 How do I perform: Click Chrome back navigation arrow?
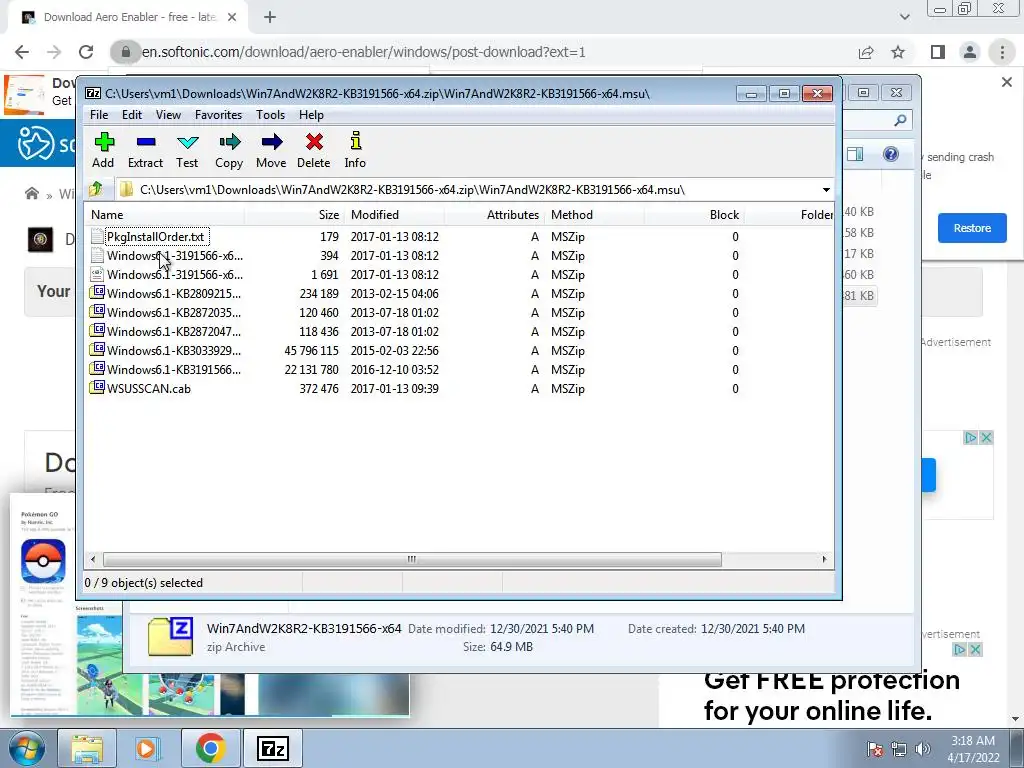pos(22,52)
